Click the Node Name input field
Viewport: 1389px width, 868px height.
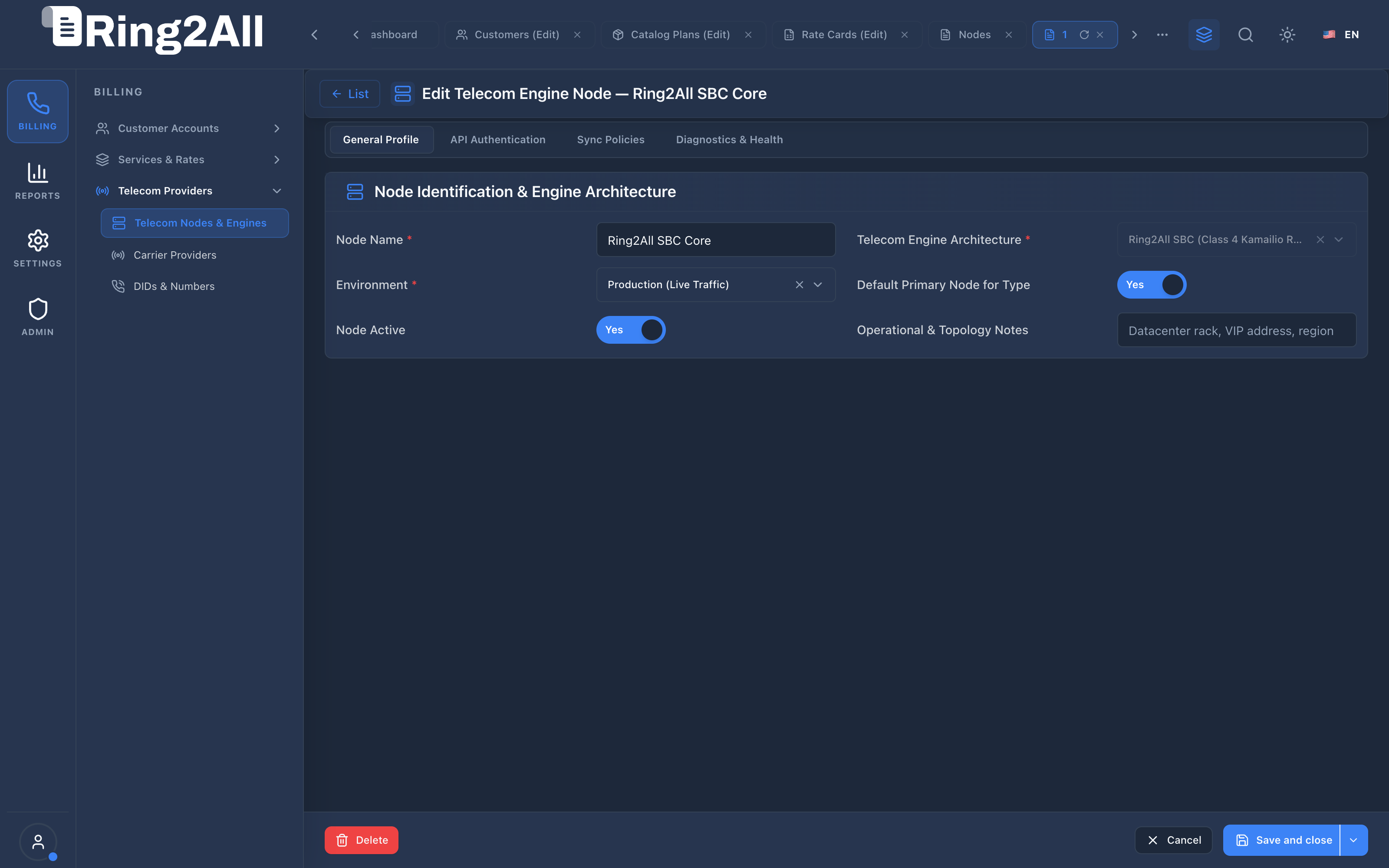click(x=716, y=240)
